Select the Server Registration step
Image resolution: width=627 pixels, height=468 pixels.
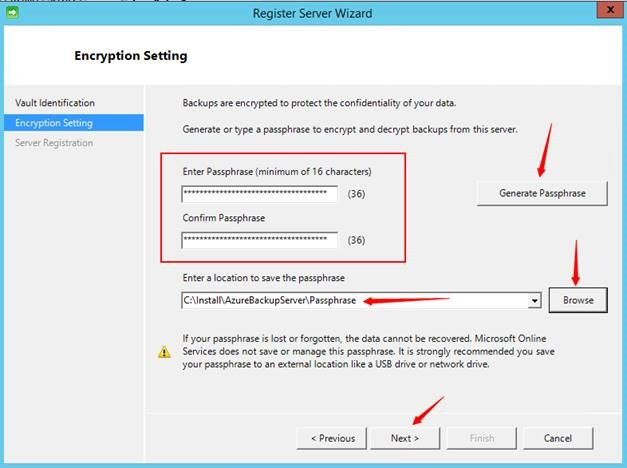54,143
